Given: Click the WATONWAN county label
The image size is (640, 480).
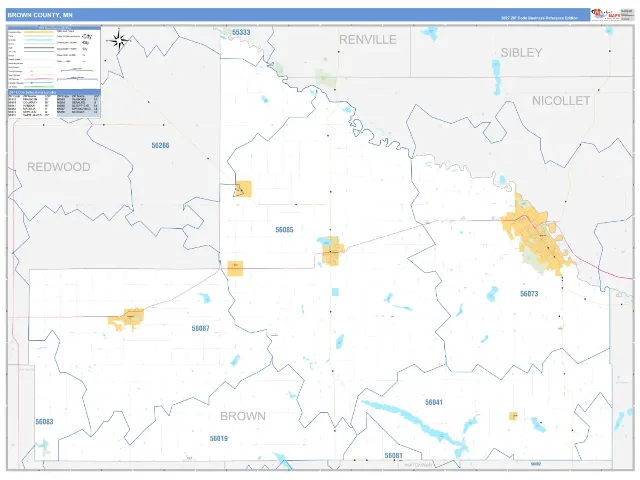Looking at the screenshot, I should tap(418, 465).
